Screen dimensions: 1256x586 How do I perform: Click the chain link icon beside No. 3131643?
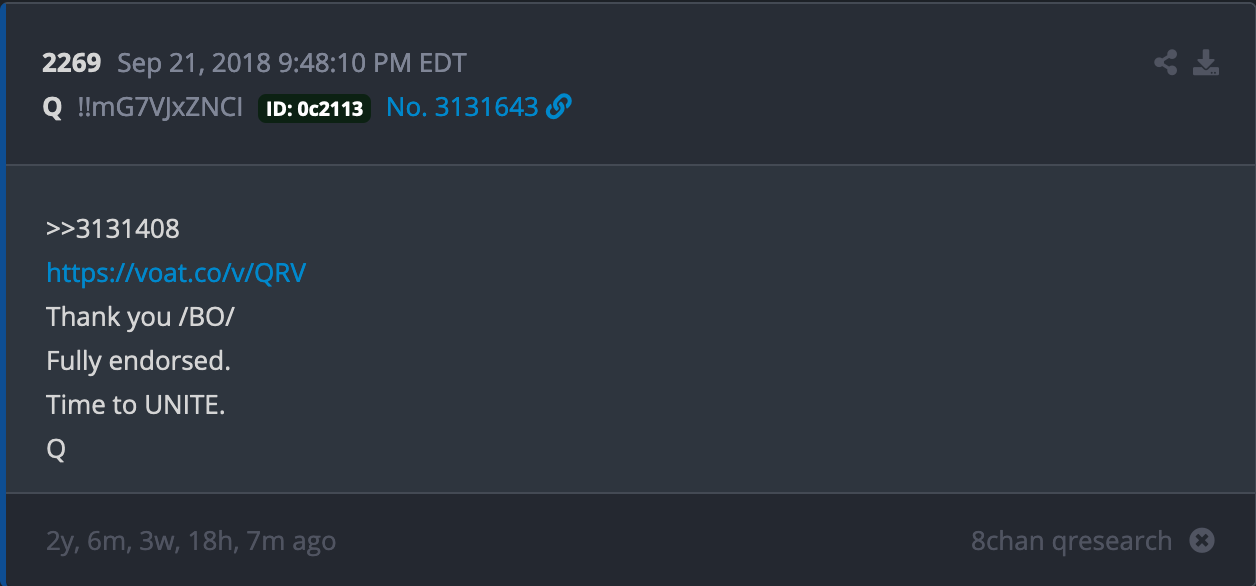coord(560,107)
